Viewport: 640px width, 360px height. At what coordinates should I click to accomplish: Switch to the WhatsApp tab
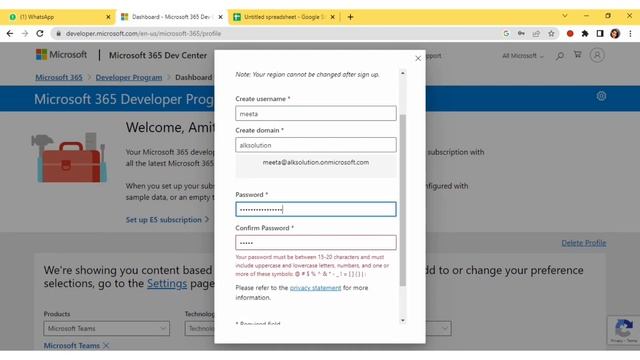(x=57, y=17)
